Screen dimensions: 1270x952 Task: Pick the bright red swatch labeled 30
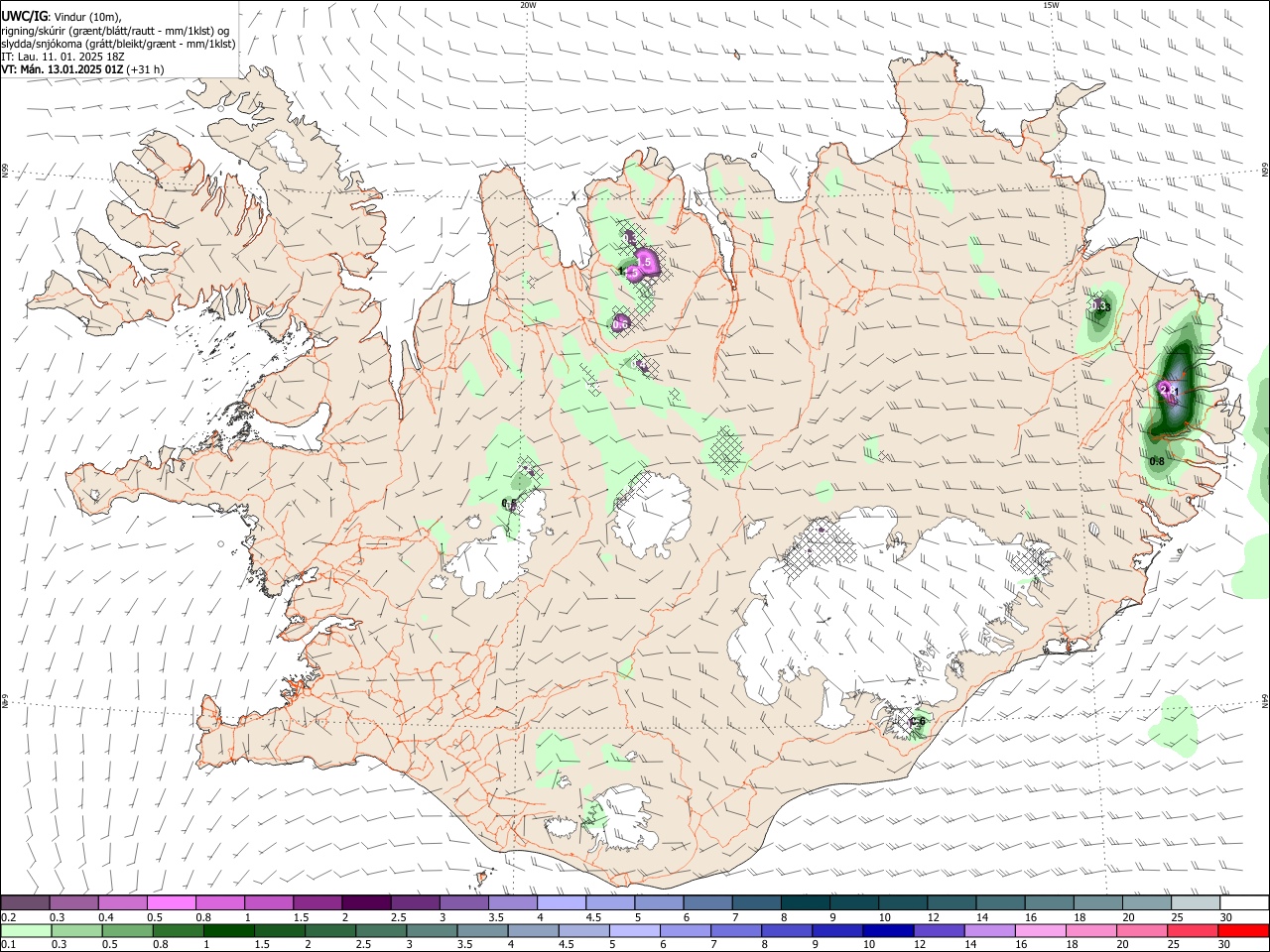pyautogui.click(x=1243, y=930)
